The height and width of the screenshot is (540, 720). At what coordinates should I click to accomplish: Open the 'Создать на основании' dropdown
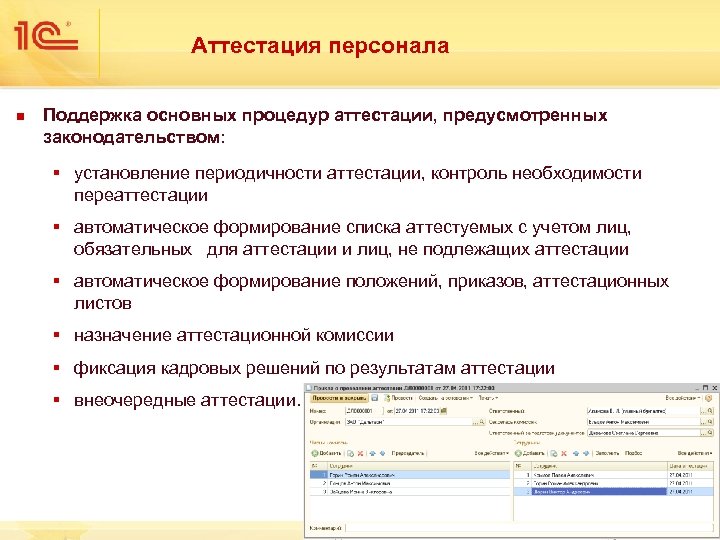point(445,398)
